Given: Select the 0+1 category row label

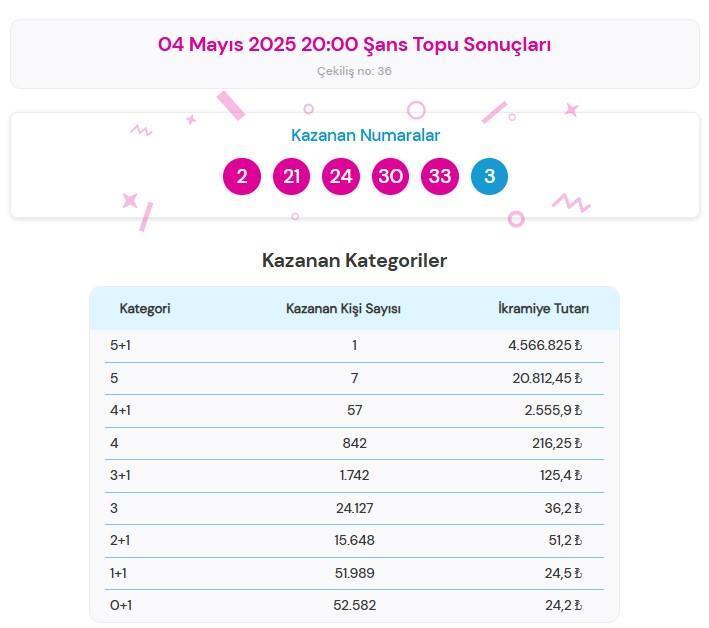Looking at the screenshot, I should pos(120,605).
